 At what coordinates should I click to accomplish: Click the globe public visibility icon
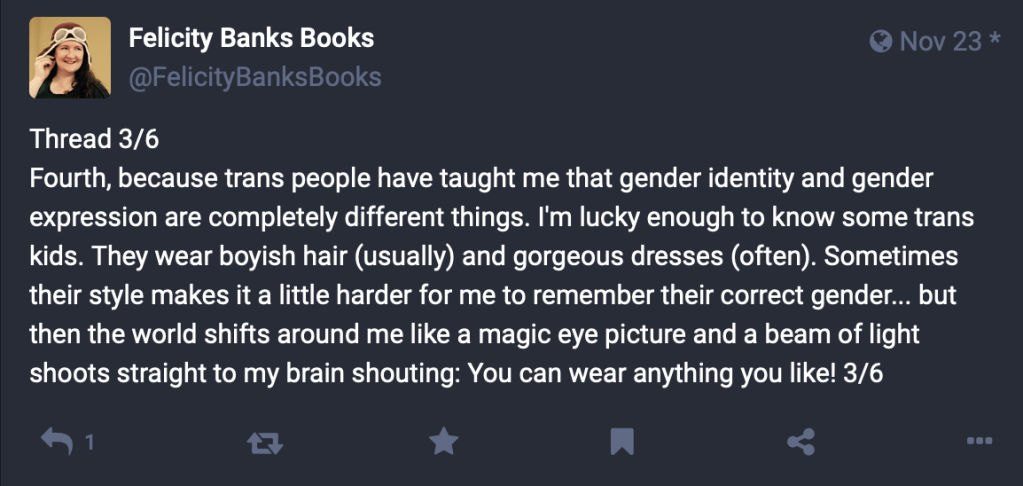(x=881, y=41)
